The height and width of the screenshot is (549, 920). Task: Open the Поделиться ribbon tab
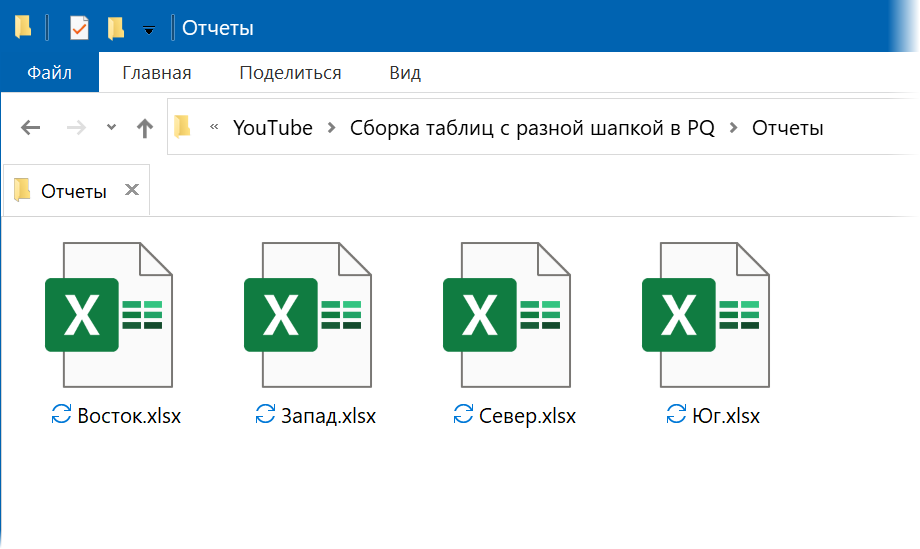point(290,73)
